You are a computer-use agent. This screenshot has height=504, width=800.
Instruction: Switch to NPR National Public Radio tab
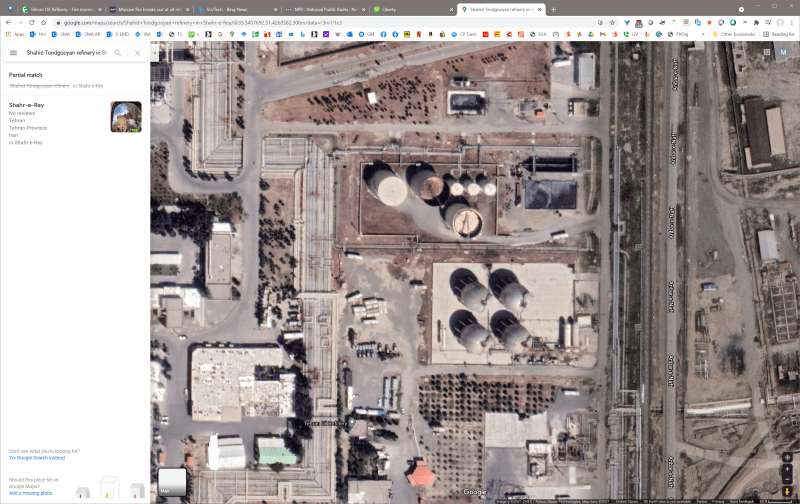tap(325, 9)
